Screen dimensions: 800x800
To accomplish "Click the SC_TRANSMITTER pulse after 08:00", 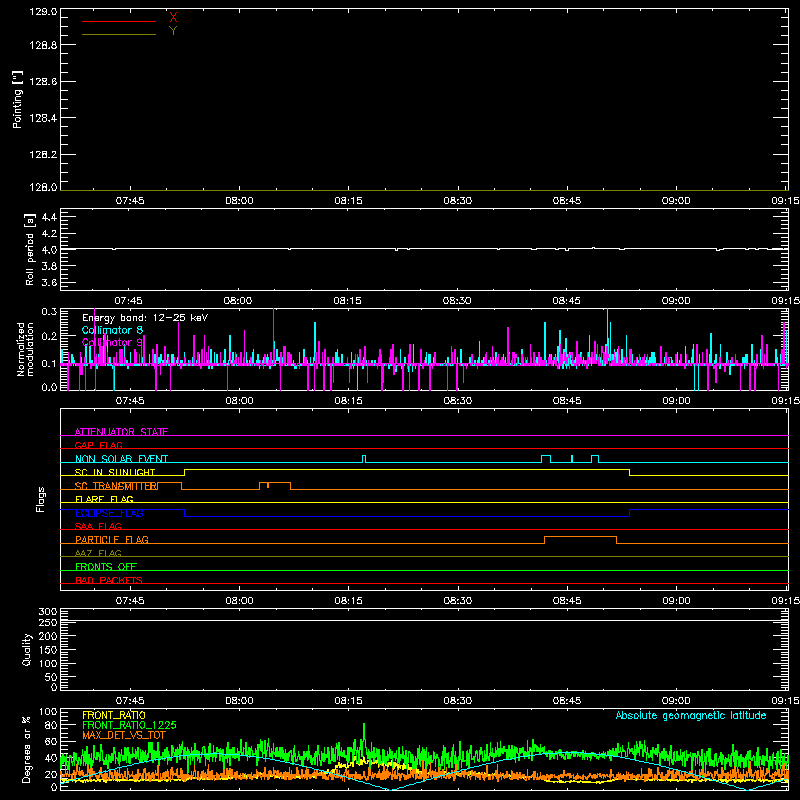I will [x=275, y=485].
